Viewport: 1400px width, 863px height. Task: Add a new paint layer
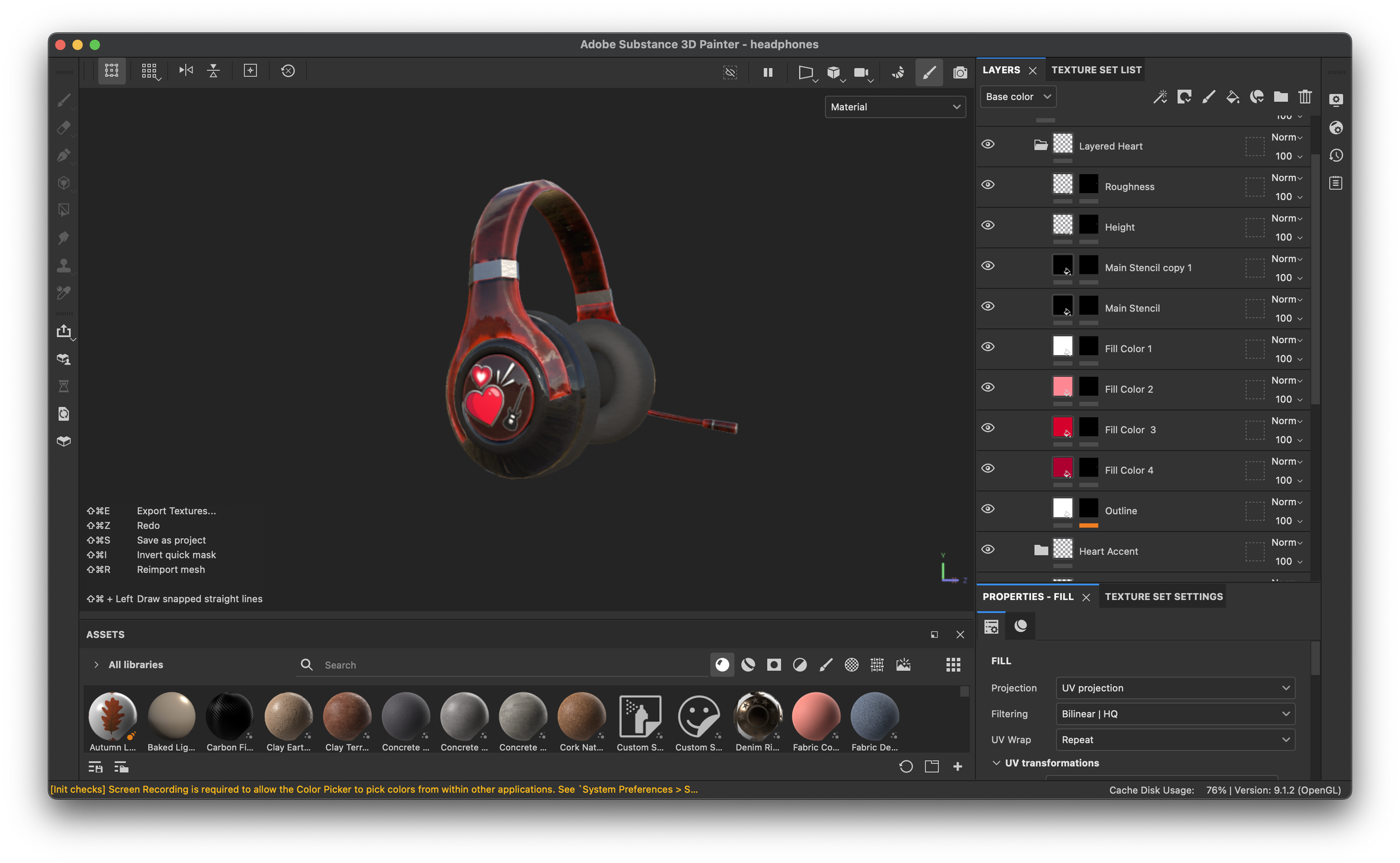tap(1208, 97)
